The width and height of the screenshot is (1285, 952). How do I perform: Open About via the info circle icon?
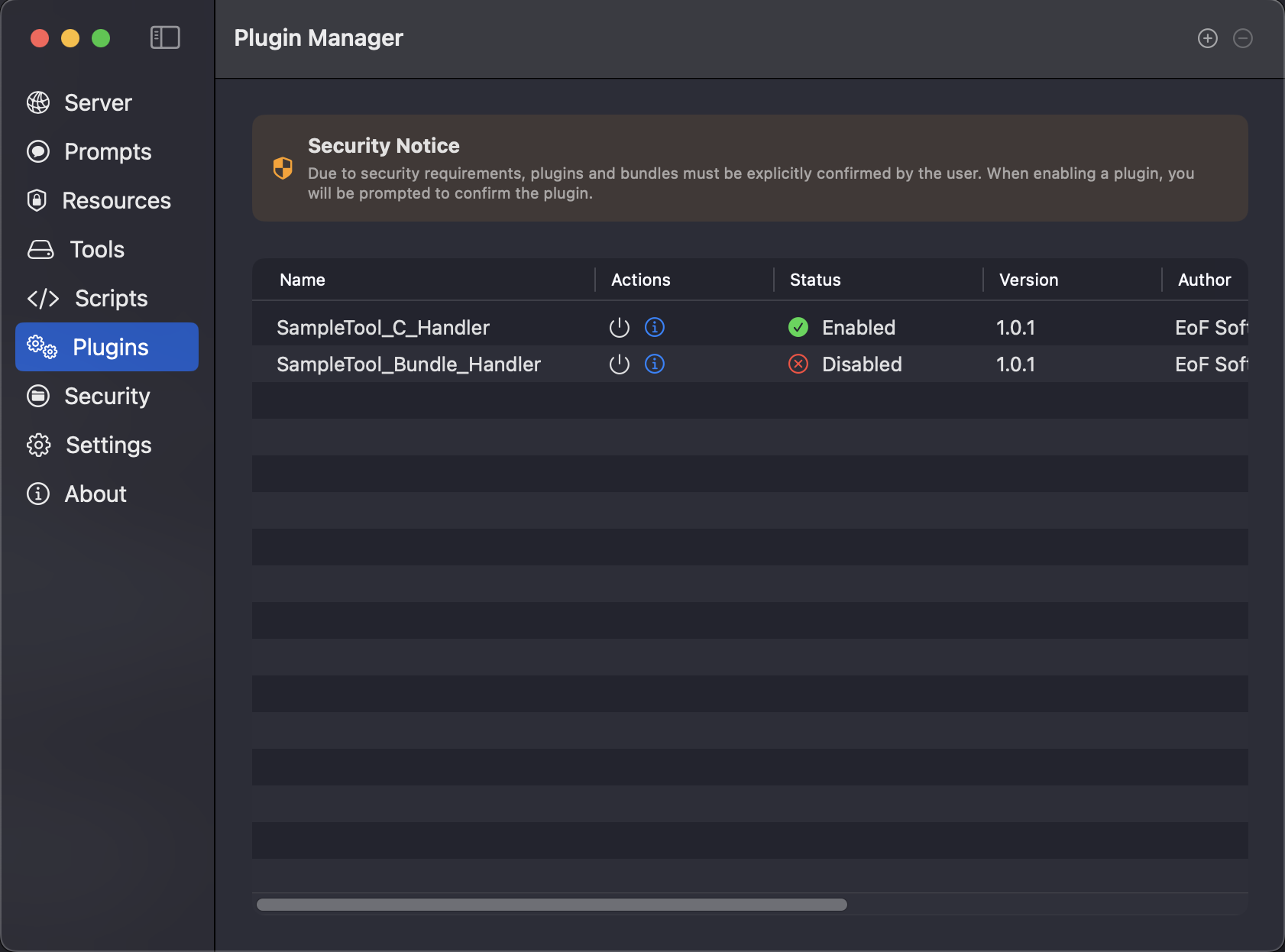(x=39, y=494)
